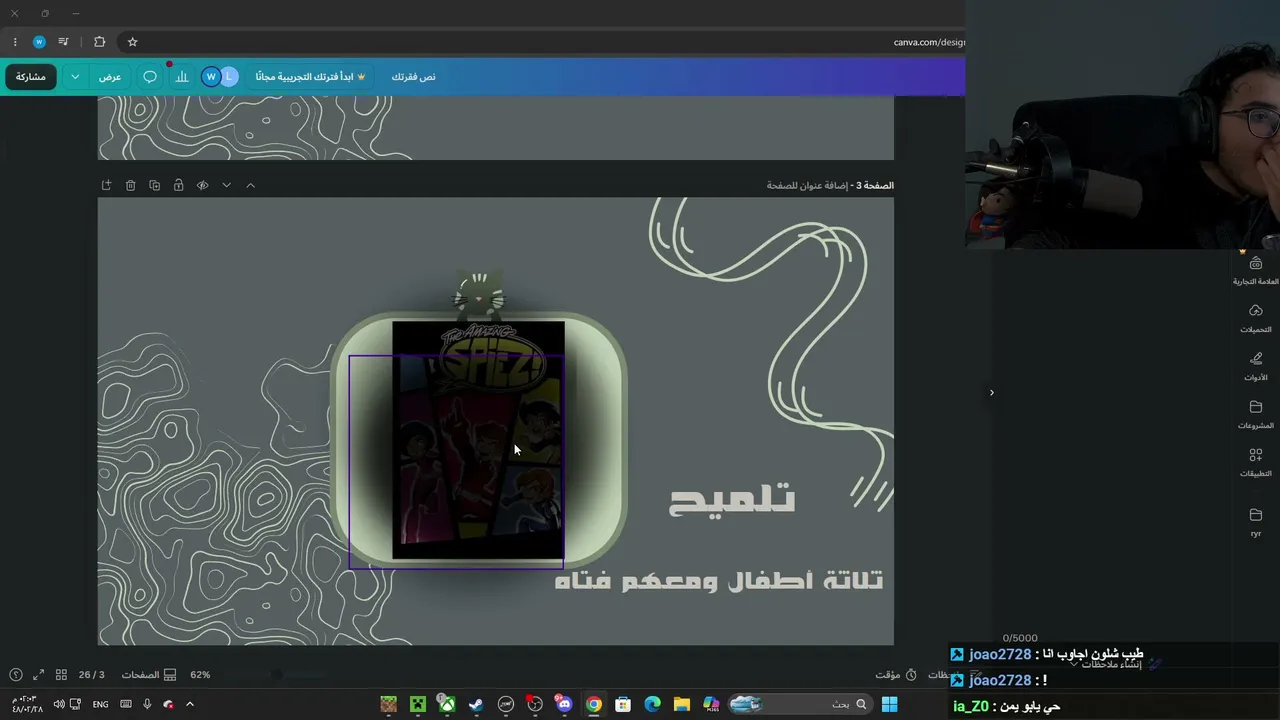Open the timer (مؤقت) button

896,675
